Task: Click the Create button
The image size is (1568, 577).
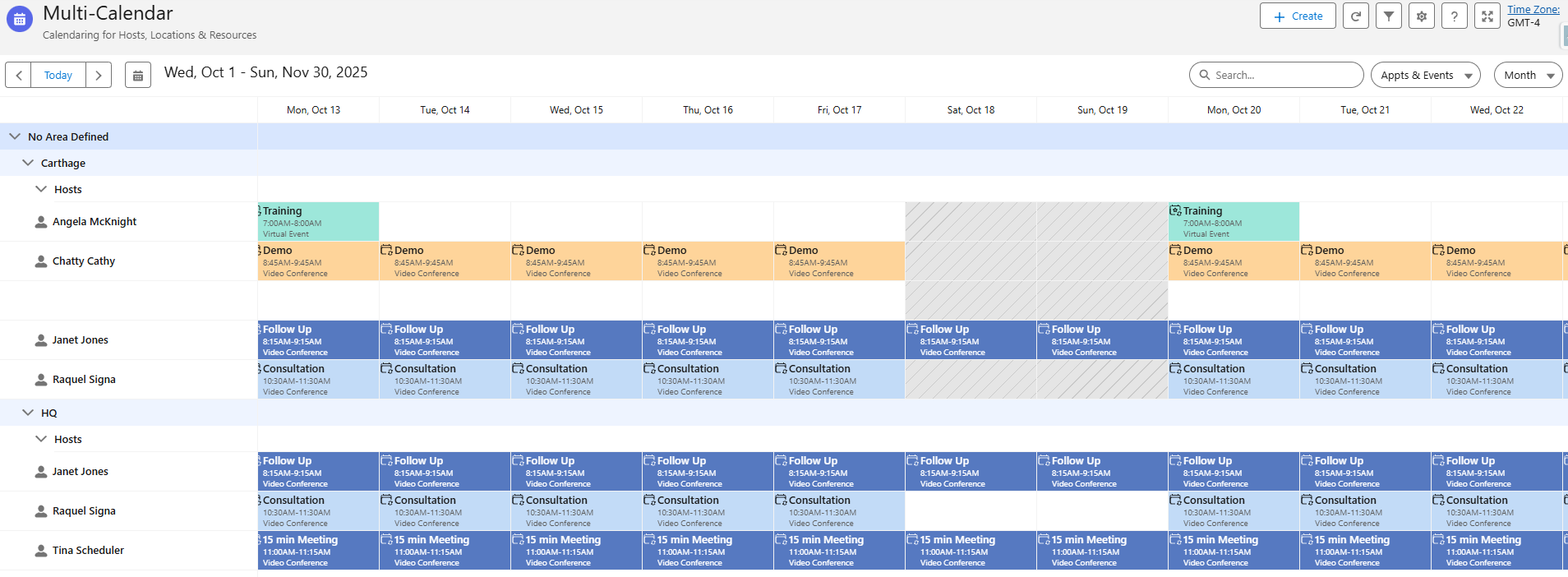Action: pyautogui.click(x=1298, y=16)
